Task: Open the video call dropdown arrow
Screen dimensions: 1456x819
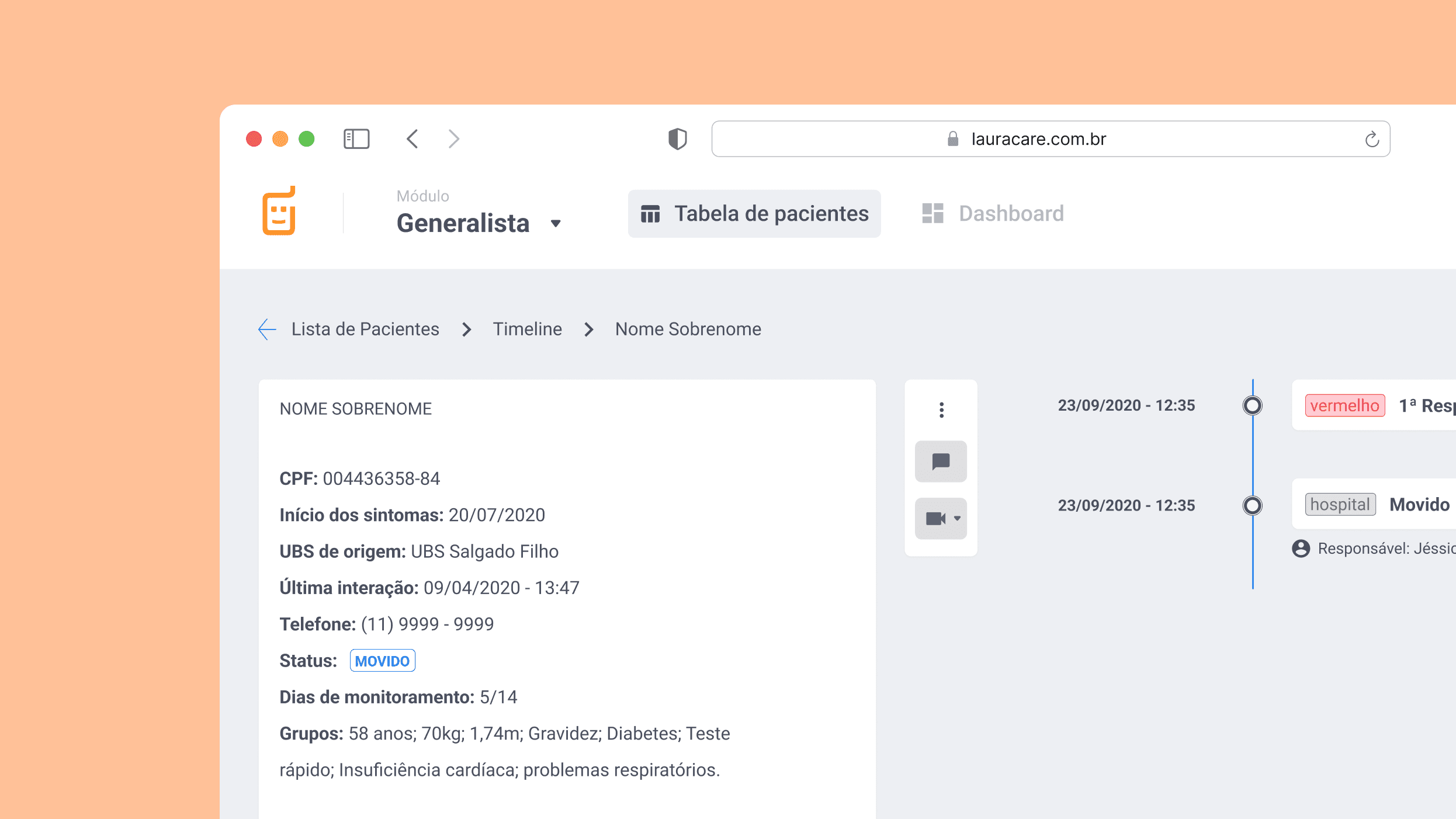Action: (957, 518)
